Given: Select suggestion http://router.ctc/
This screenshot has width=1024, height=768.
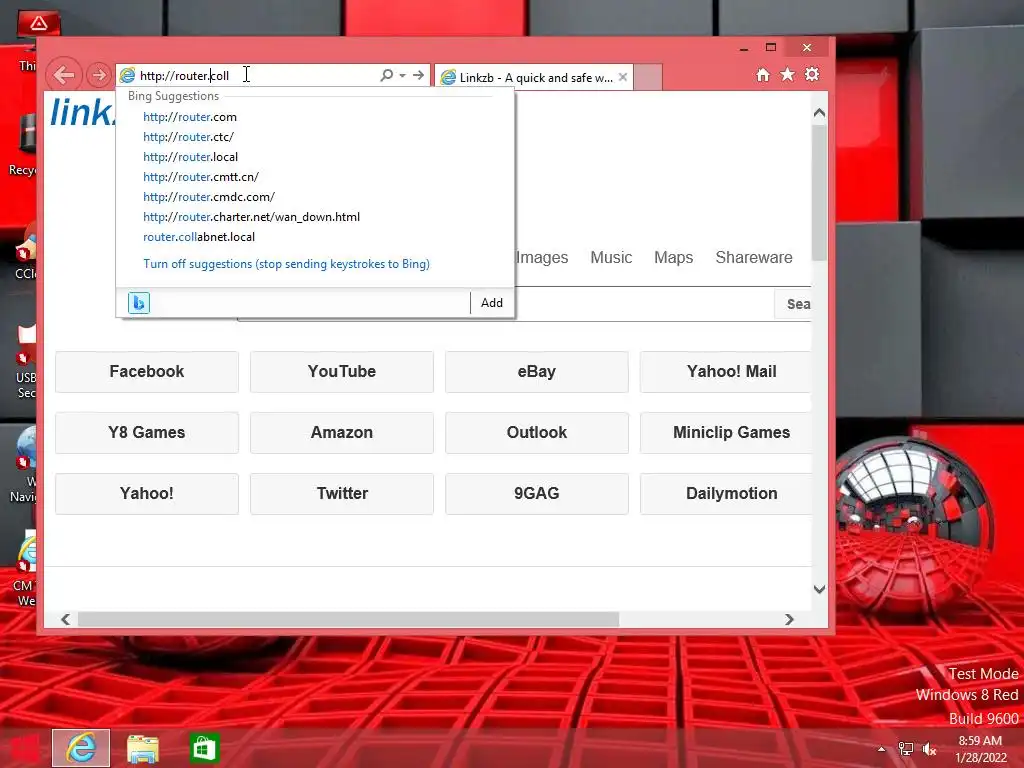Looking at the screenshot, I should tap(188, 136).
